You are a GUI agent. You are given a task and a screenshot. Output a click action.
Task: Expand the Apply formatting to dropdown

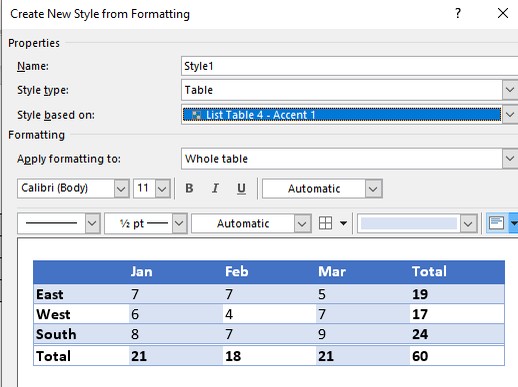click(x=510, y=159)
